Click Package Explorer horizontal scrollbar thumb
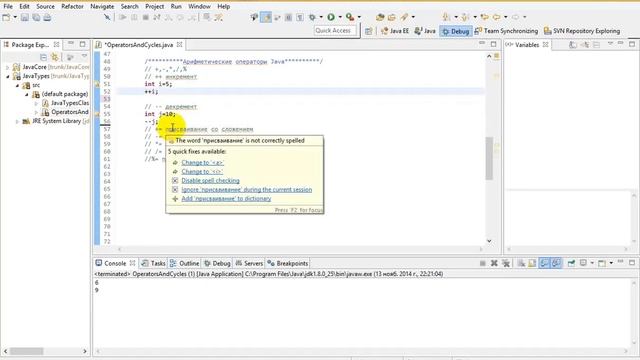The image size is (640, 360). [27, 351]
